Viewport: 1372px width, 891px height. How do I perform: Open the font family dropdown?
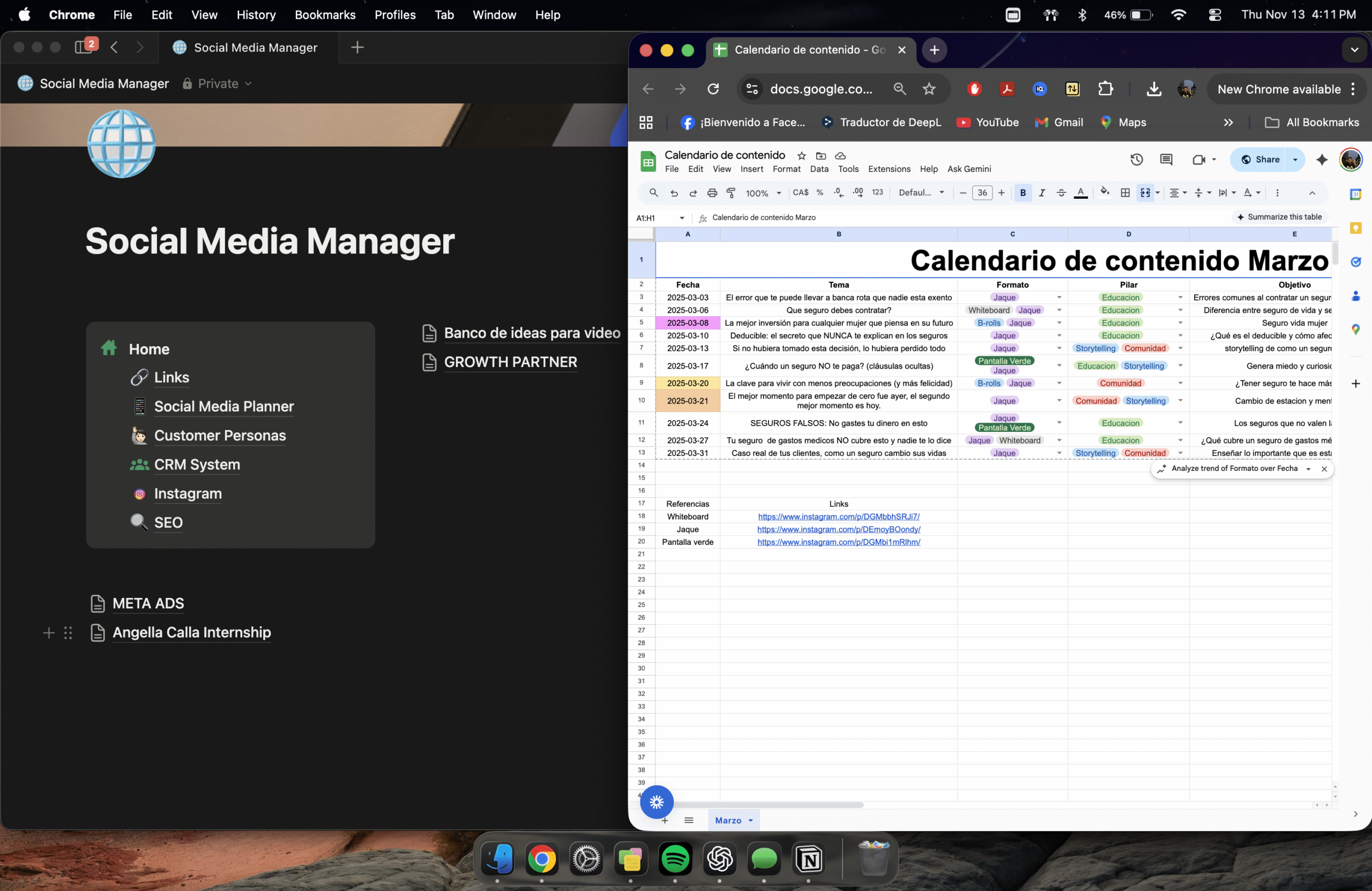pyautogui.click(x=921, y=193)
